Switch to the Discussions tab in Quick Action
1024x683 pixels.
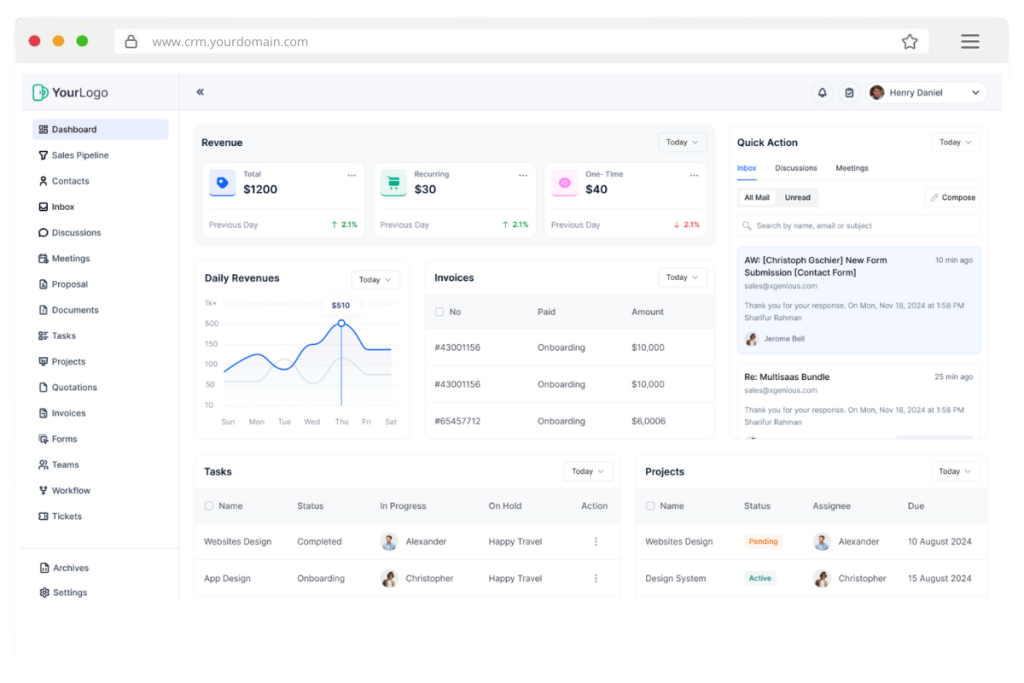coord(796,168)
